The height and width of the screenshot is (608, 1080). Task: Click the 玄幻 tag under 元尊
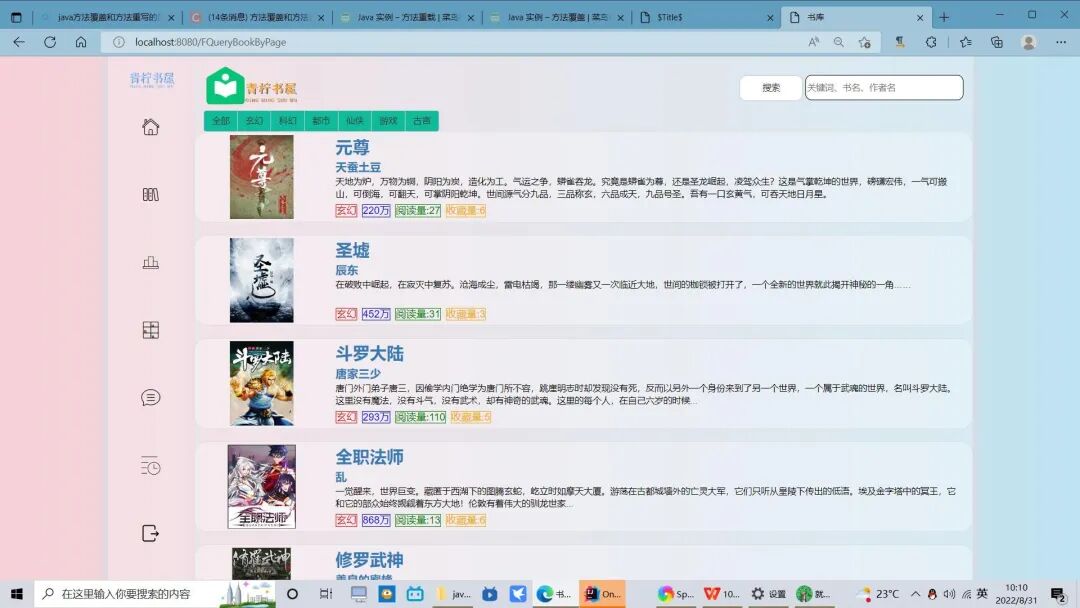pos(346,210)
